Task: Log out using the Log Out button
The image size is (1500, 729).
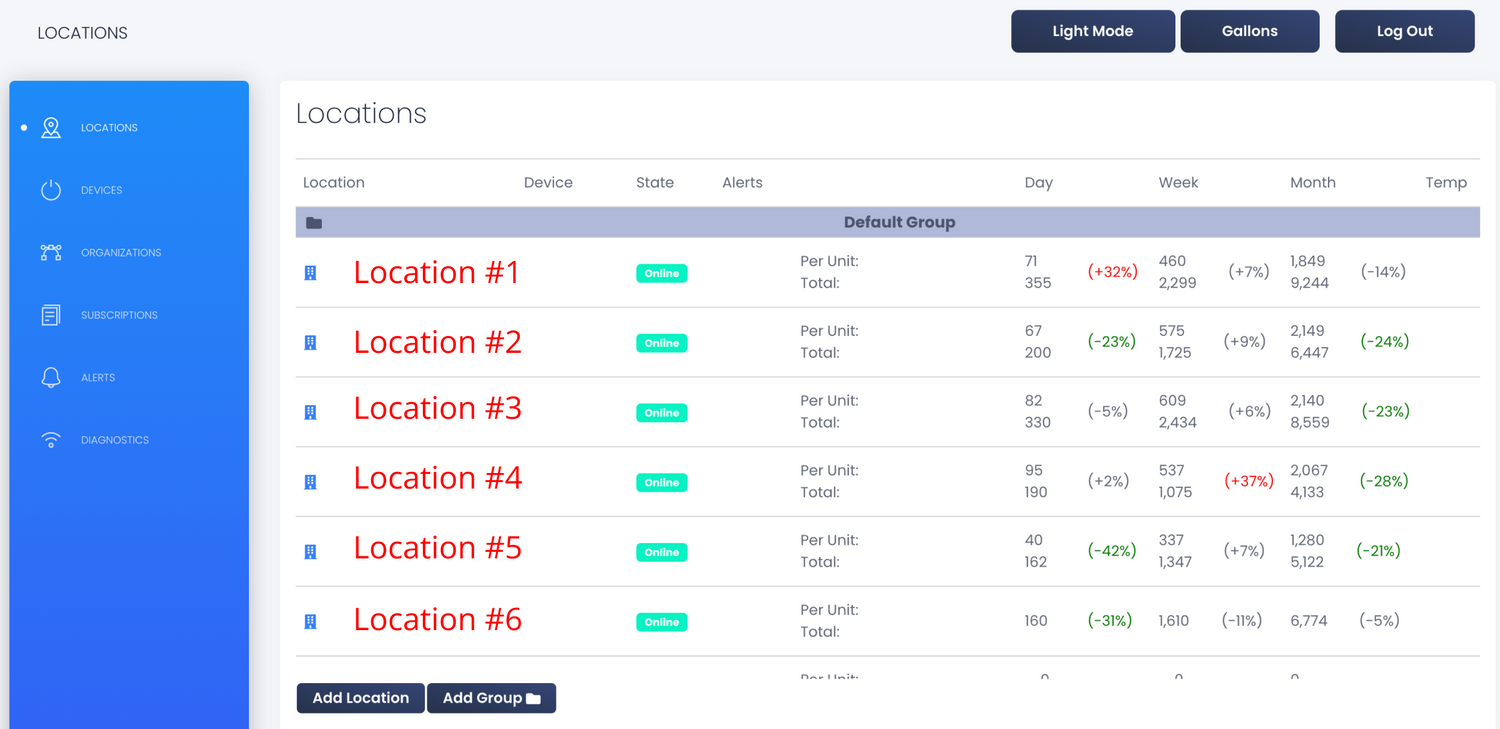Action: pos(1404,31)
